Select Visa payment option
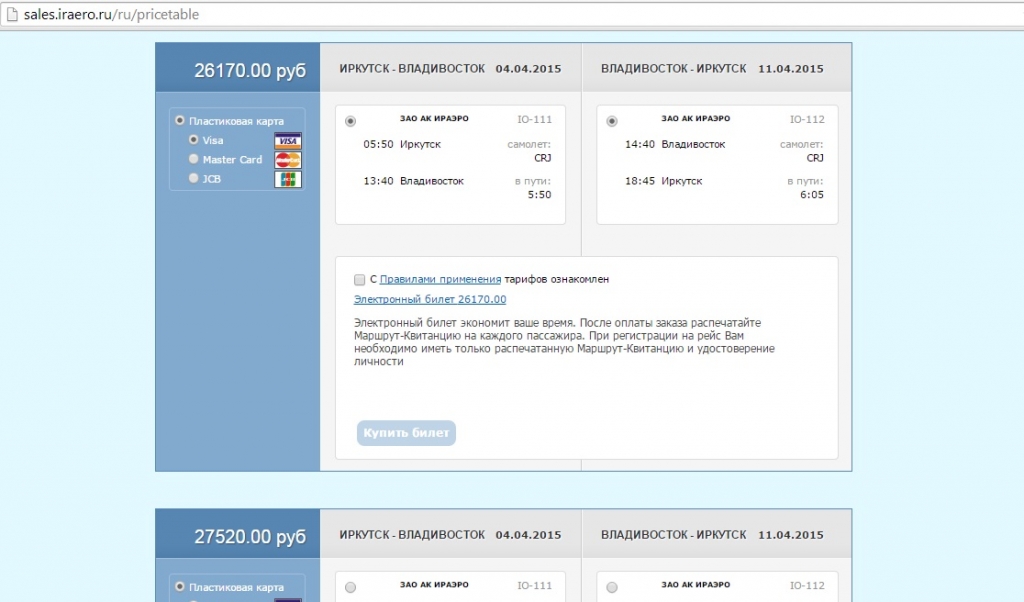This screenshot has height=602, width=1024. 193,140
